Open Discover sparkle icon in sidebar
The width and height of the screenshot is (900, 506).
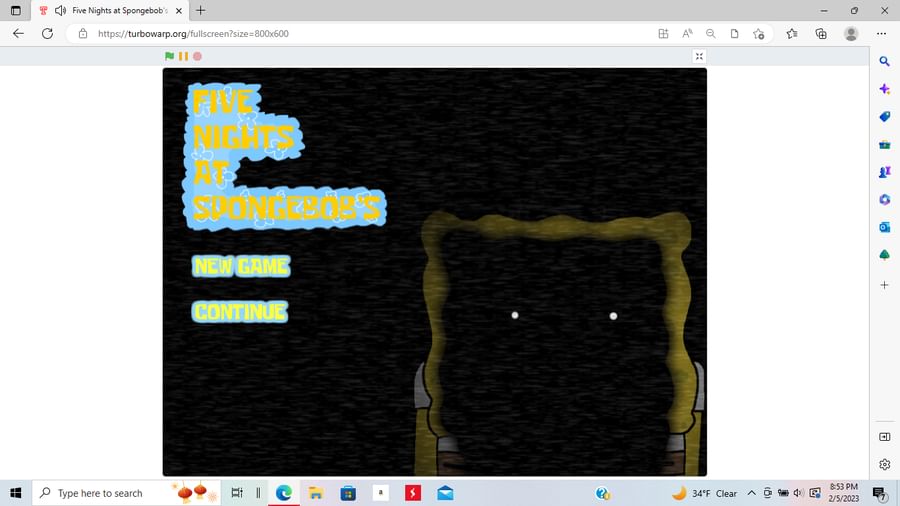coord(885,89)
